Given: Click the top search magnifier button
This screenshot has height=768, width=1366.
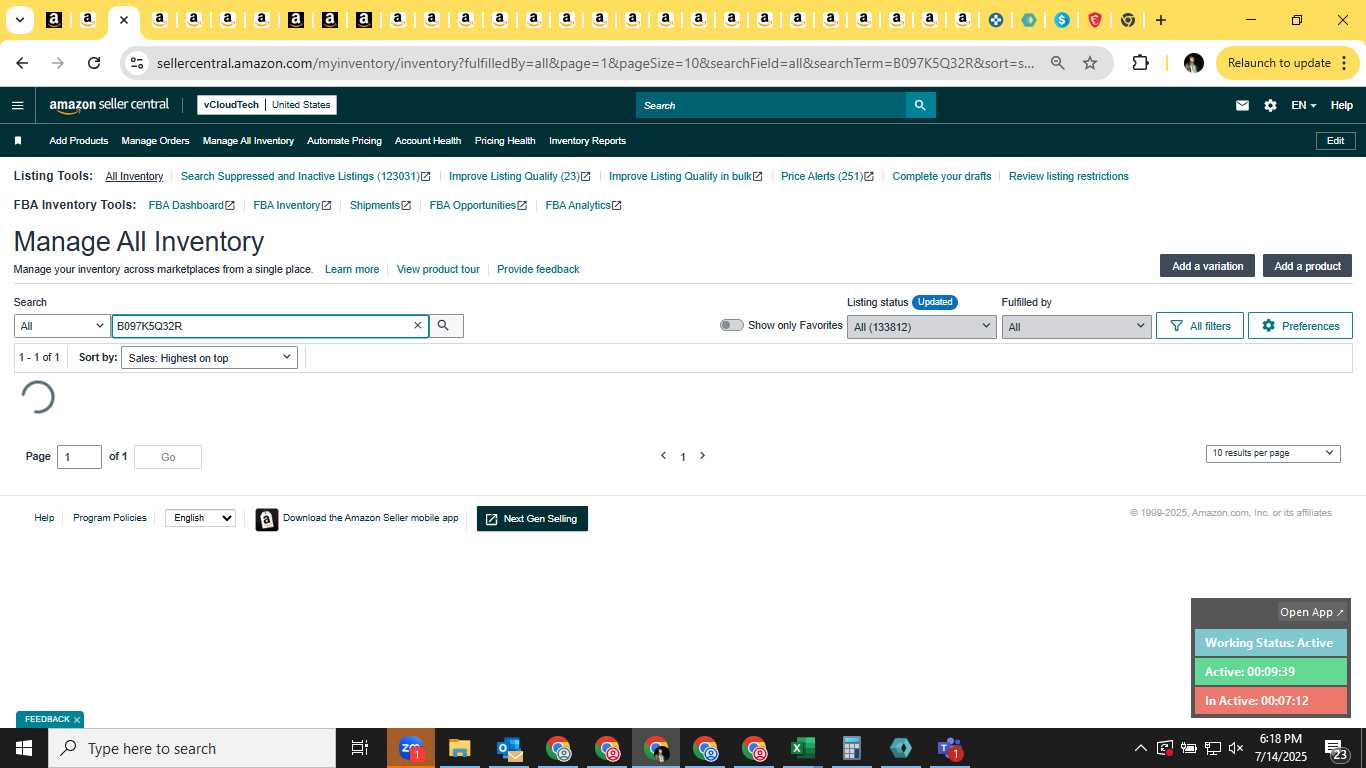Looking at the screenshot, I should coord(920,105).
